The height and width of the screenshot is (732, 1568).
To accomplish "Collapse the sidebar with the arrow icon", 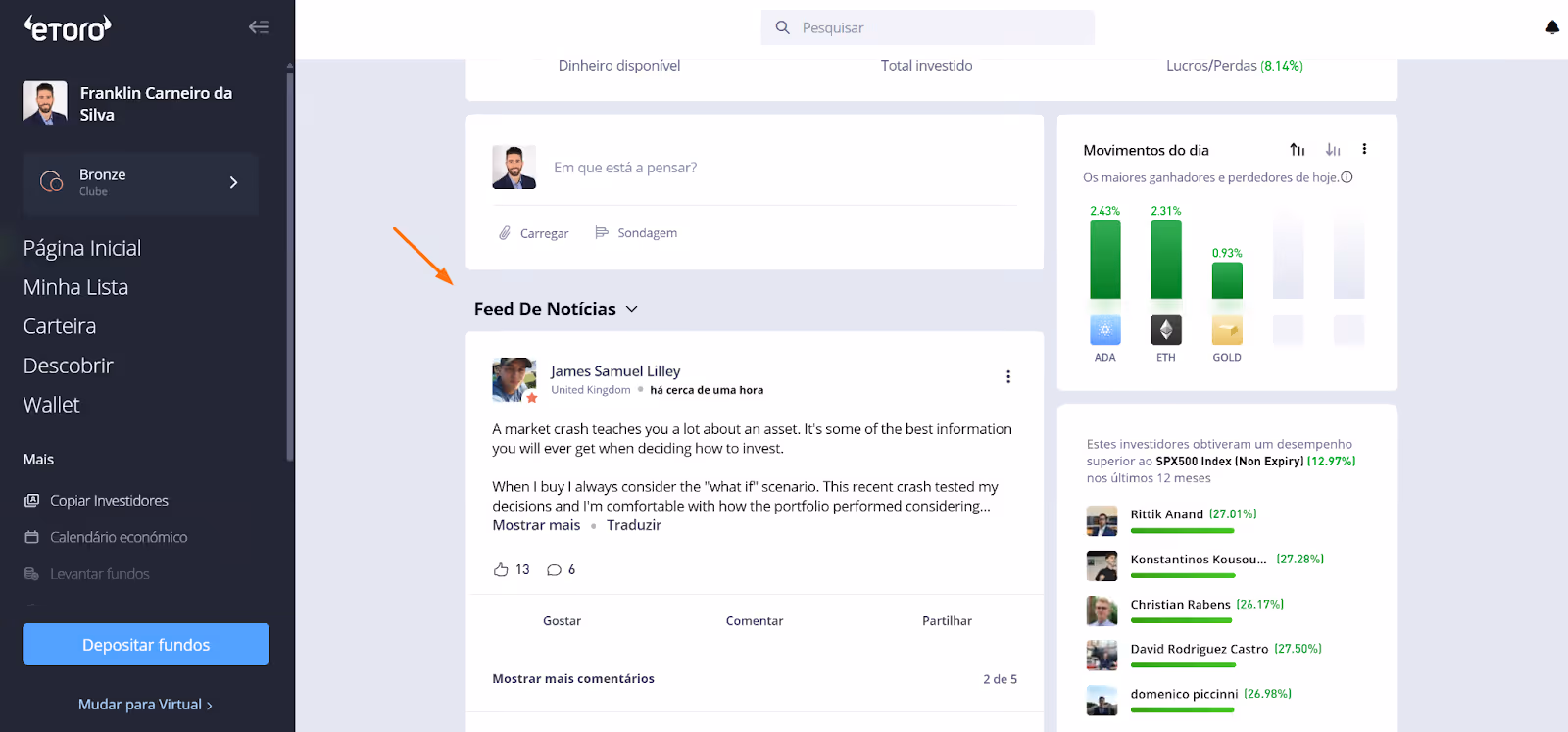I will (259, 27).
